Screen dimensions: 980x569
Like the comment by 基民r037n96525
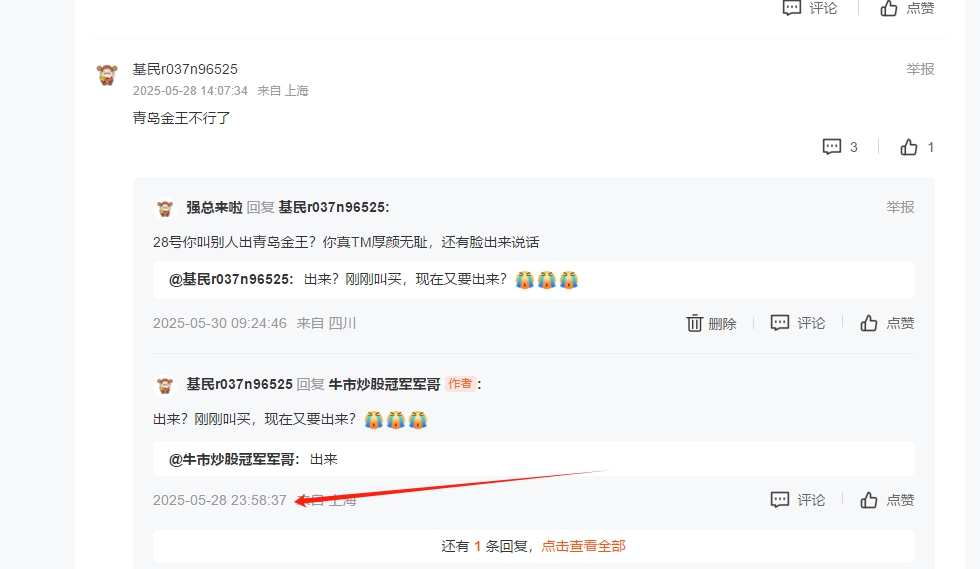[909, 147]
